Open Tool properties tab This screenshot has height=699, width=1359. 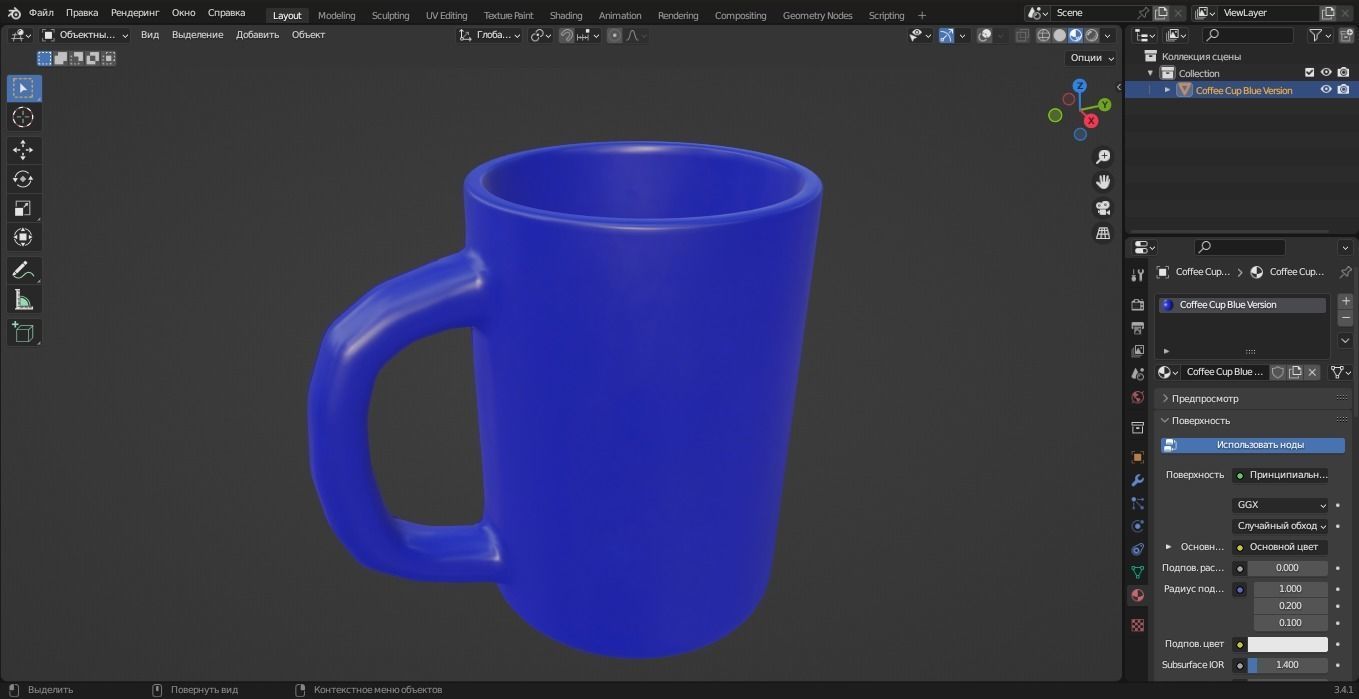click(1137, 275)
